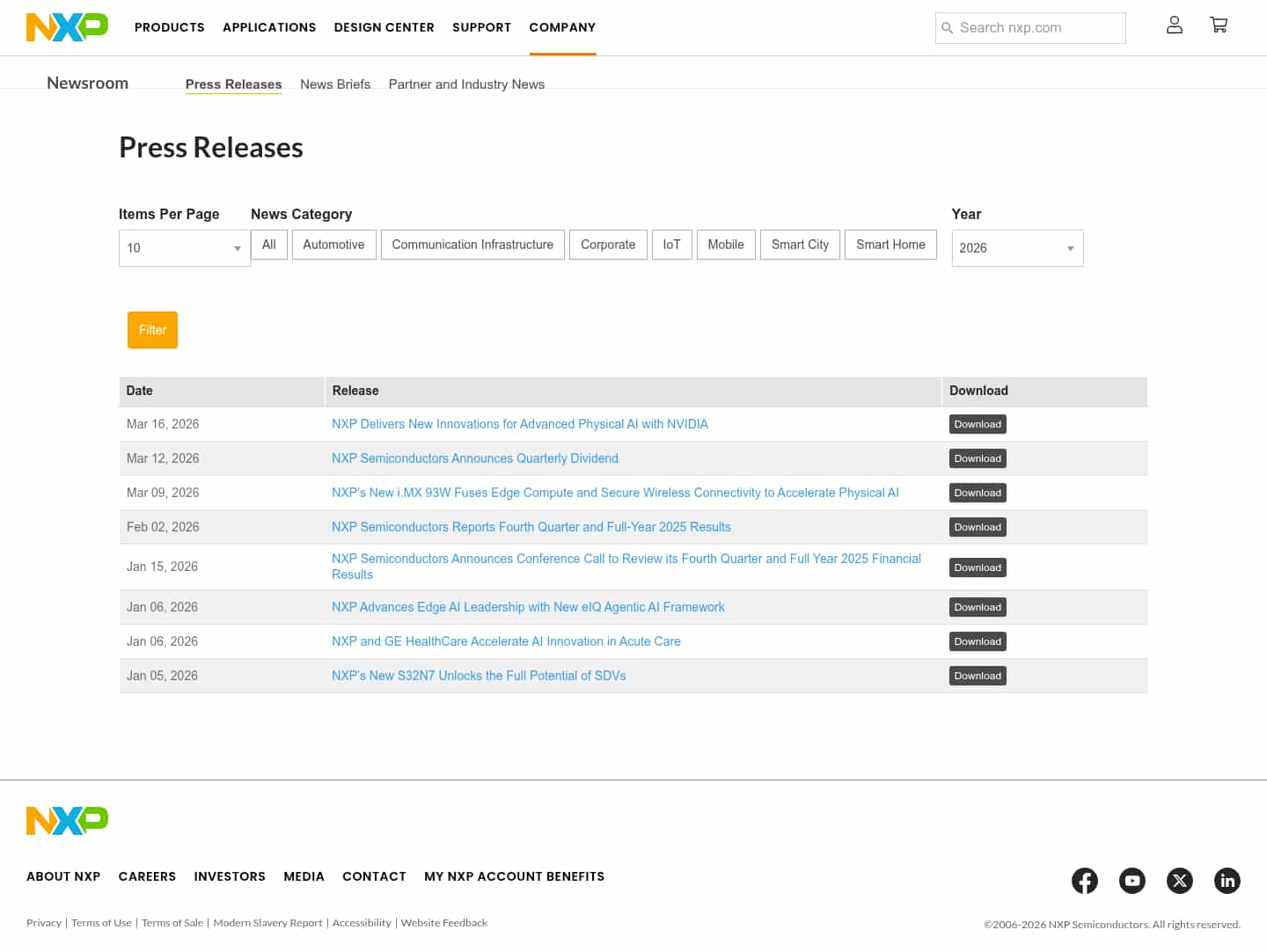
Task: Open the Items Per Page dropdown
Action: tap(184, 248)
